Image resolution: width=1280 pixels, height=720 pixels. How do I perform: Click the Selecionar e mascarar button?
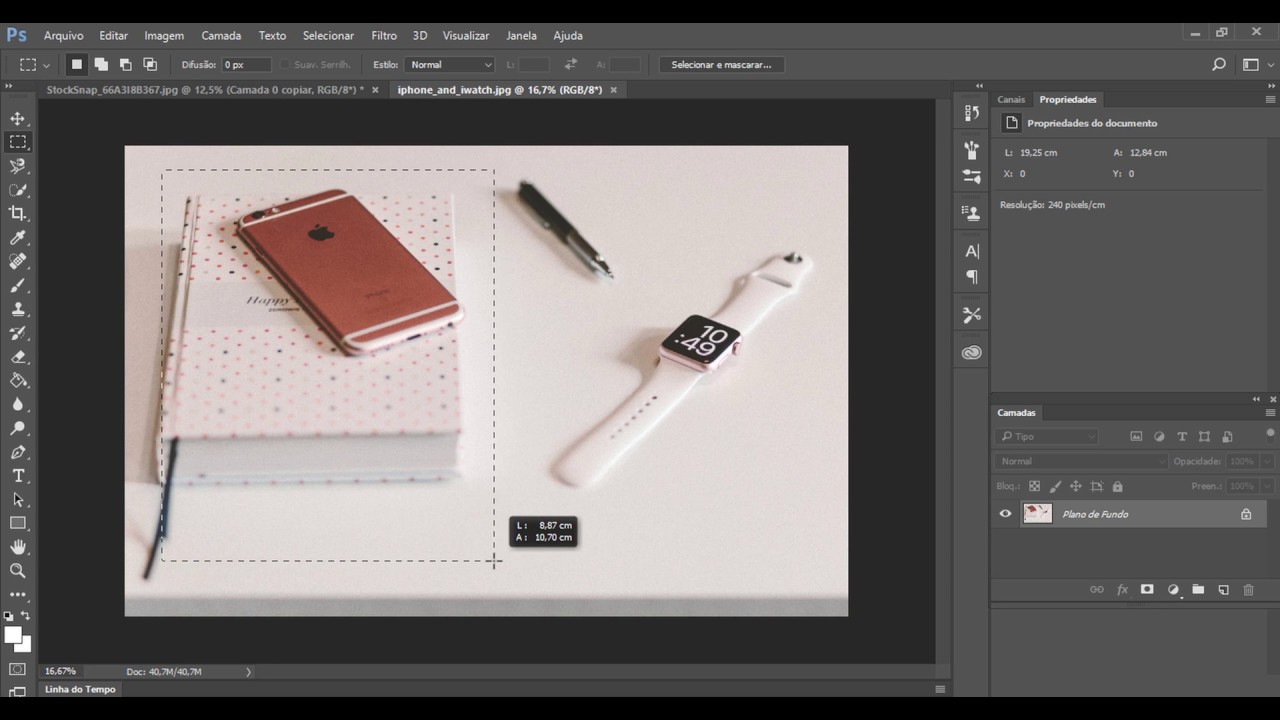tap(721, 64)
